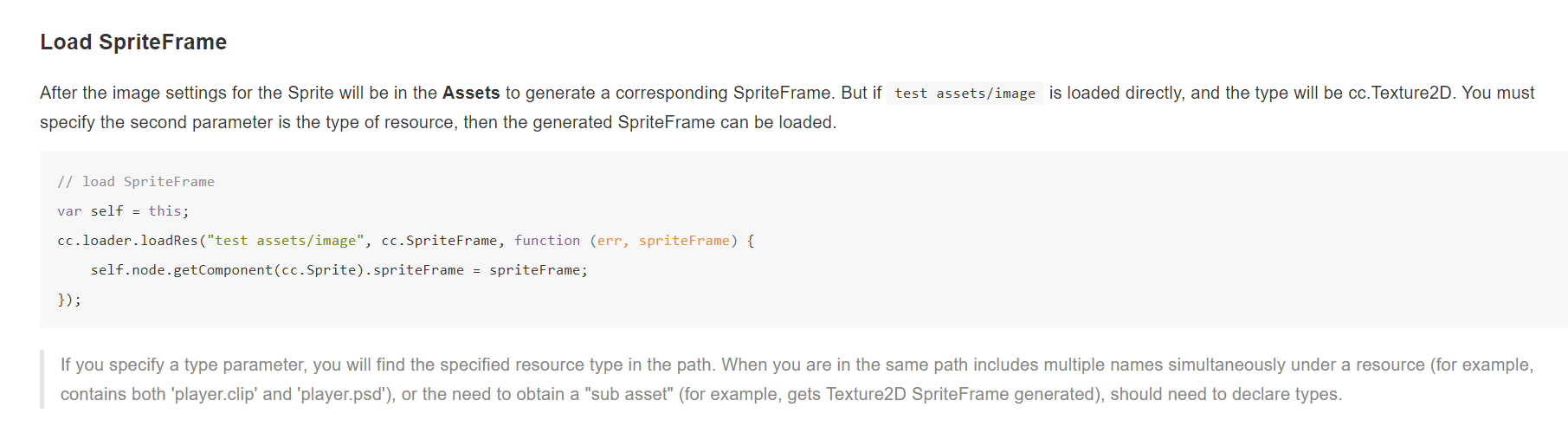1568x433 pixels.
Task: Click the inline code "test assets/image" in paragraph
Action: 965,94
